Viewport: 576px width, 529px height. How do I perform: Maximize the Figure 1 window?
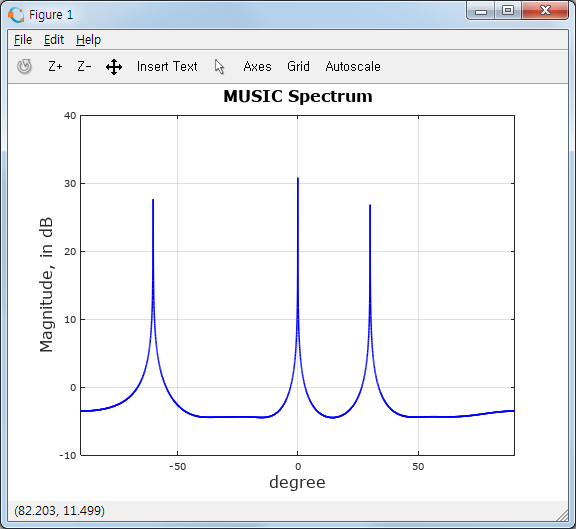pos(508,11)
